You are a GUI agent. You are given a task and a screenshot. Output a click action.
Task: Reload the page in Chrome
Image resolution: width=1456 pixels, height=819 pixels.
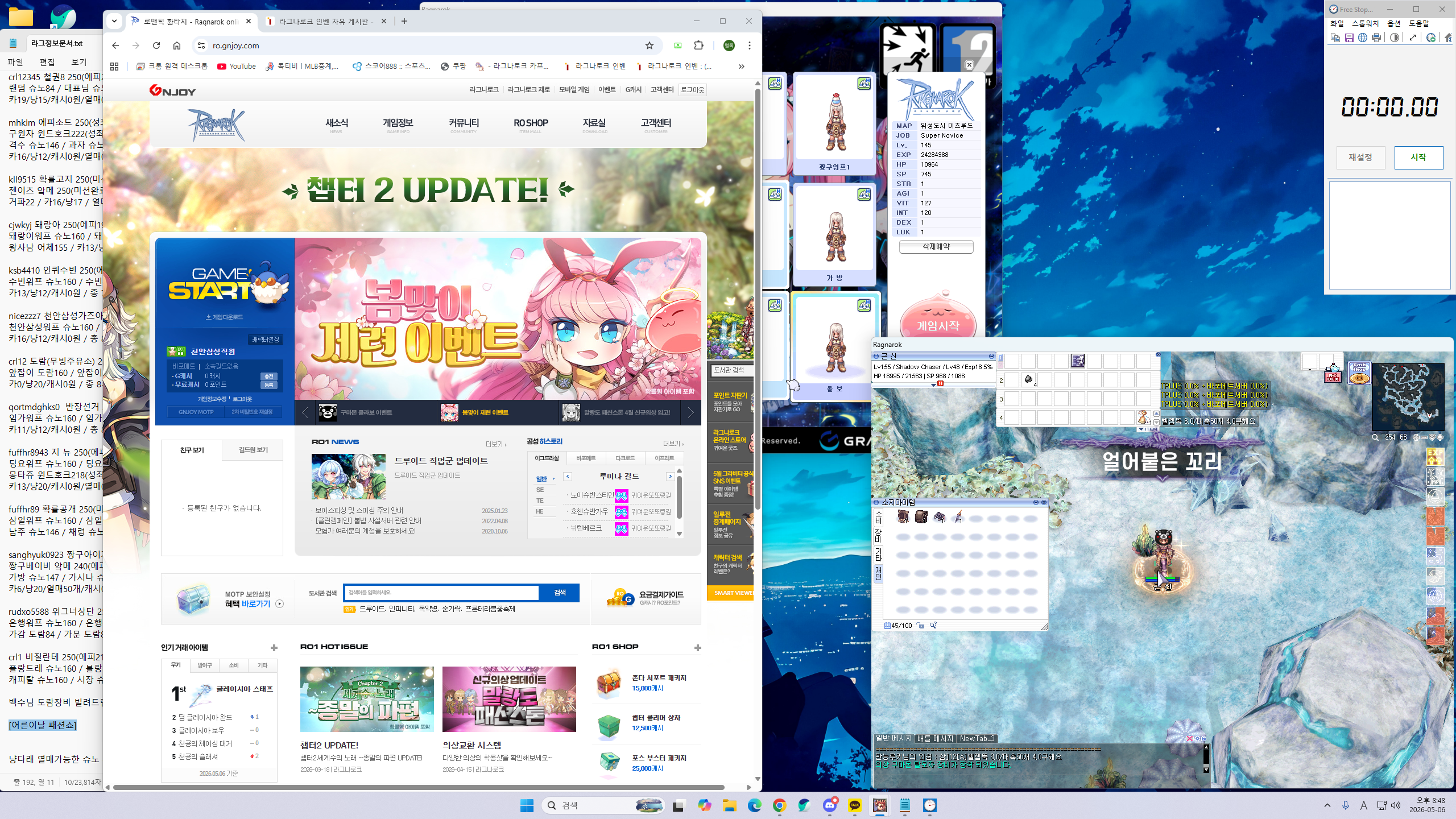pyautogui.click(x=156, y=45)
